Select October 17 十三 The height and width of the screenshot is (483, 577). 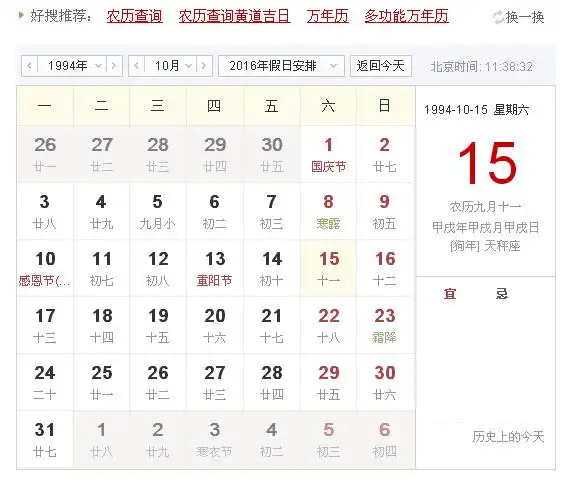pyautogui.click(x=45, y=326)
